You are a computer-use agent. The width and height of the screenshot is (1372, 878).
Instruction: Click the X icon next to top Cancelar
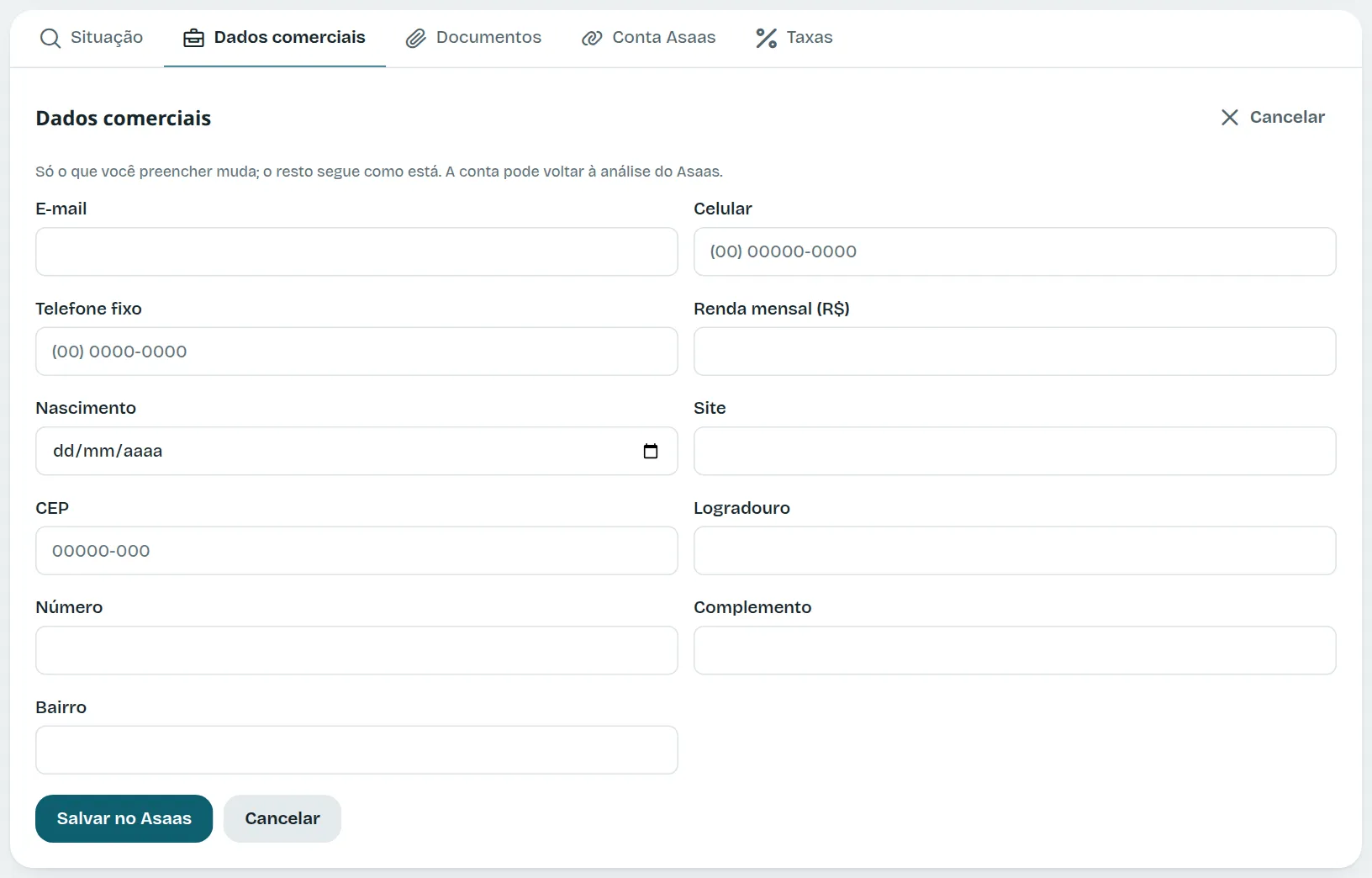click(x=1230, y=117)
